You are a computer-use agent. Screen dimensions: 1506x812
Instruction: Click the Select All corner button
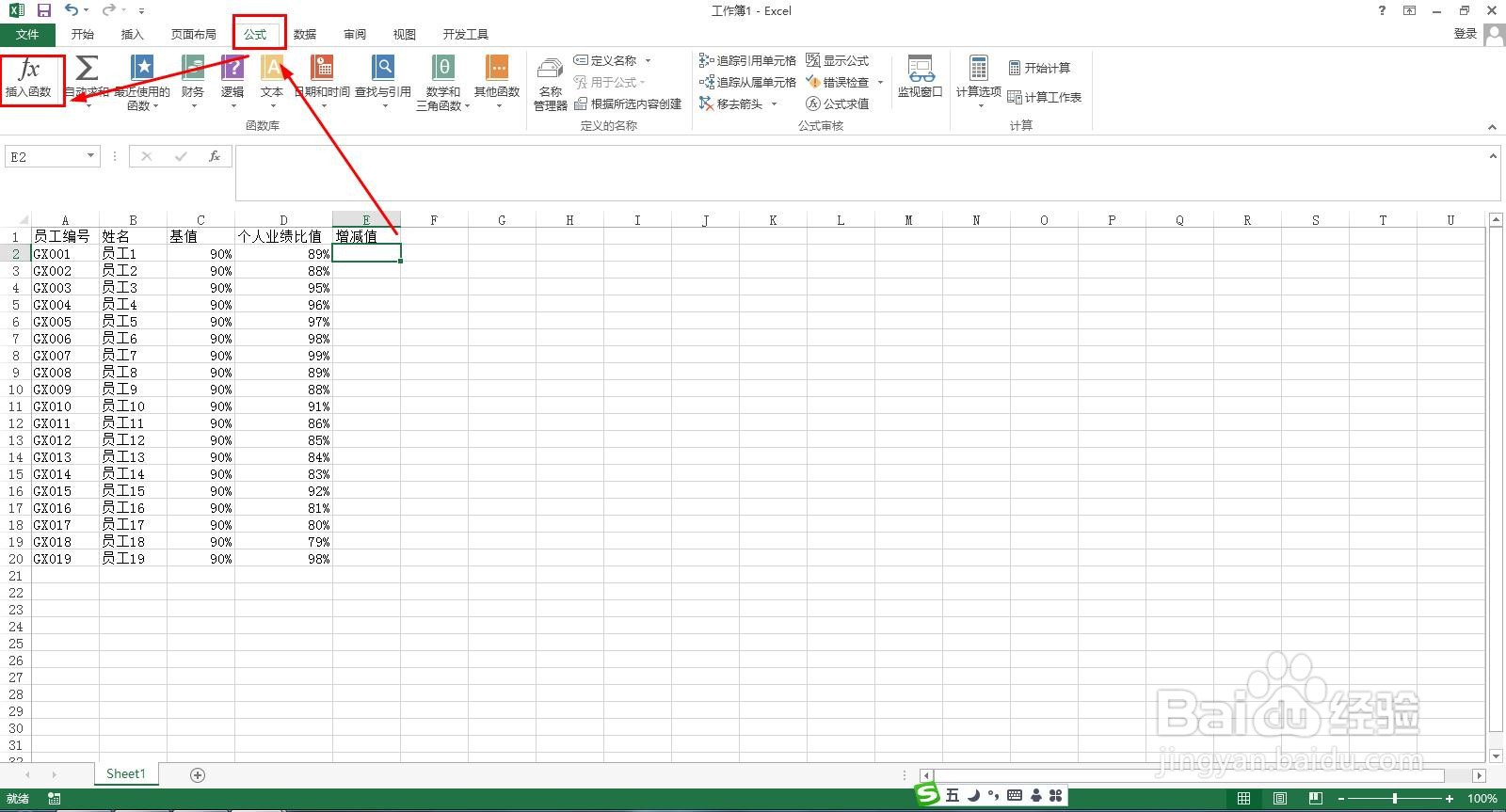(15, 219)
